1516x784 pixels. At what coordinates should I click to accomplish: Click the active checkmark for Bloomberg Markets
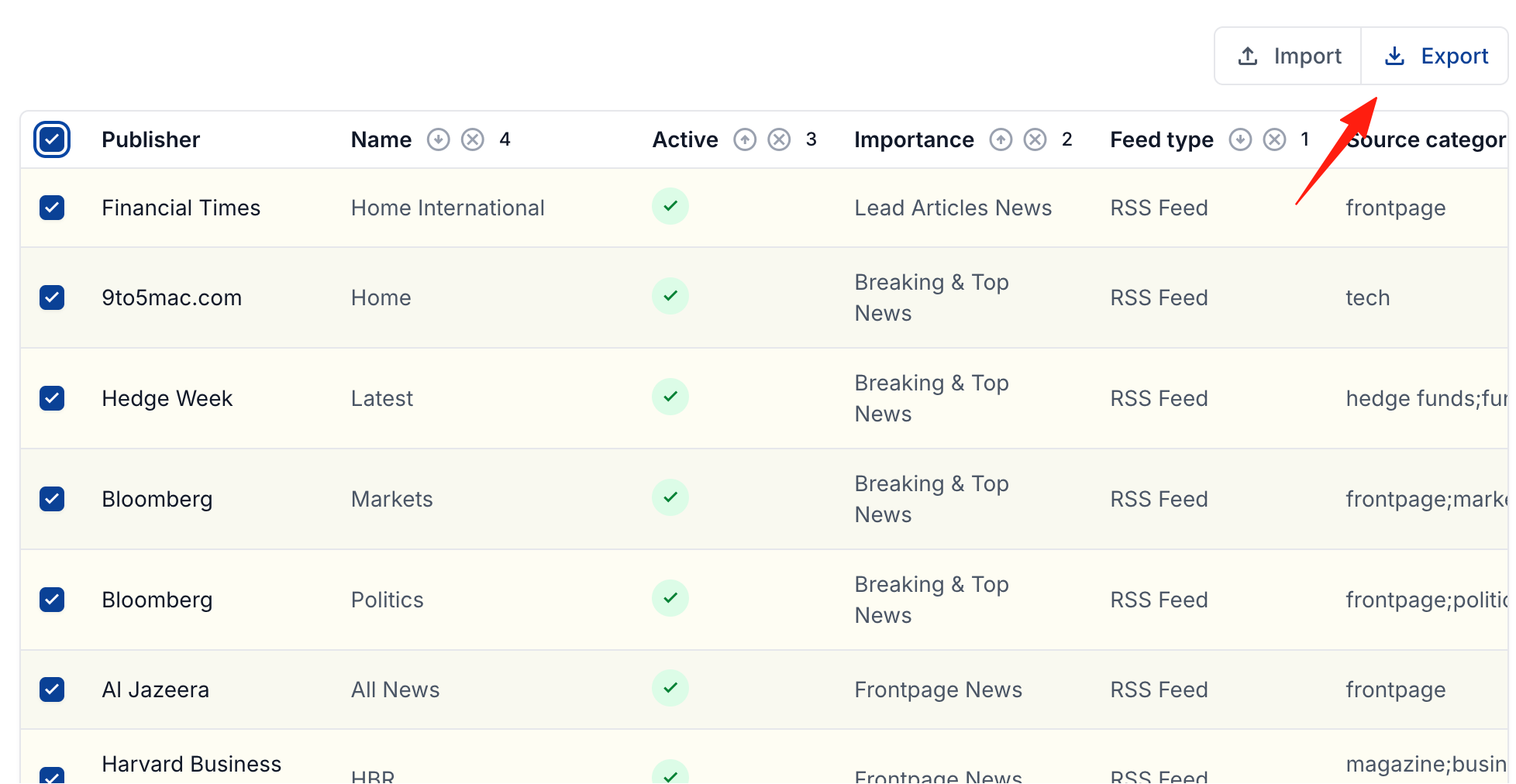point(670,497)
